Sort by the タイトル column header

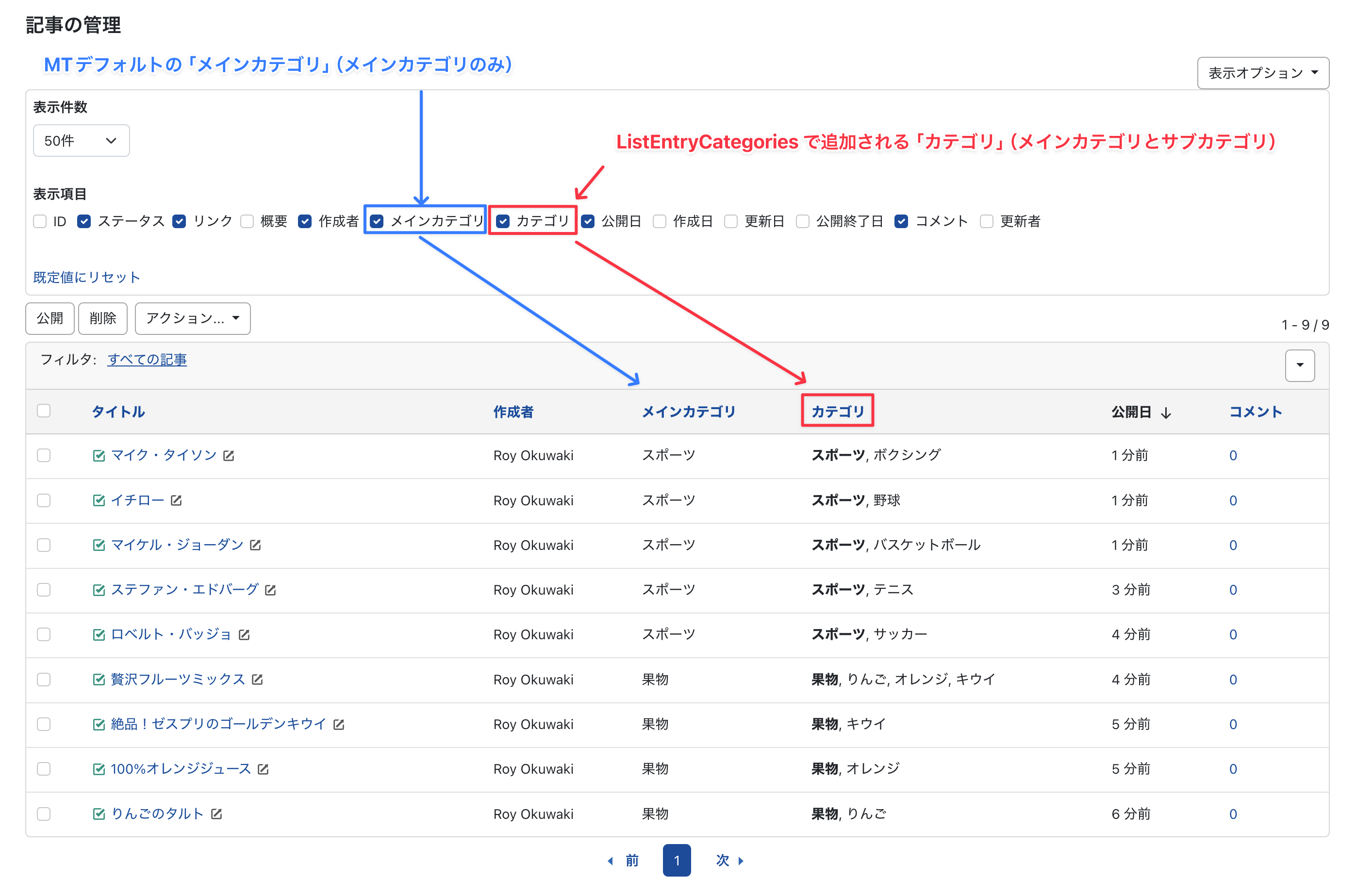pyautogui.click(x=118, y=412)
